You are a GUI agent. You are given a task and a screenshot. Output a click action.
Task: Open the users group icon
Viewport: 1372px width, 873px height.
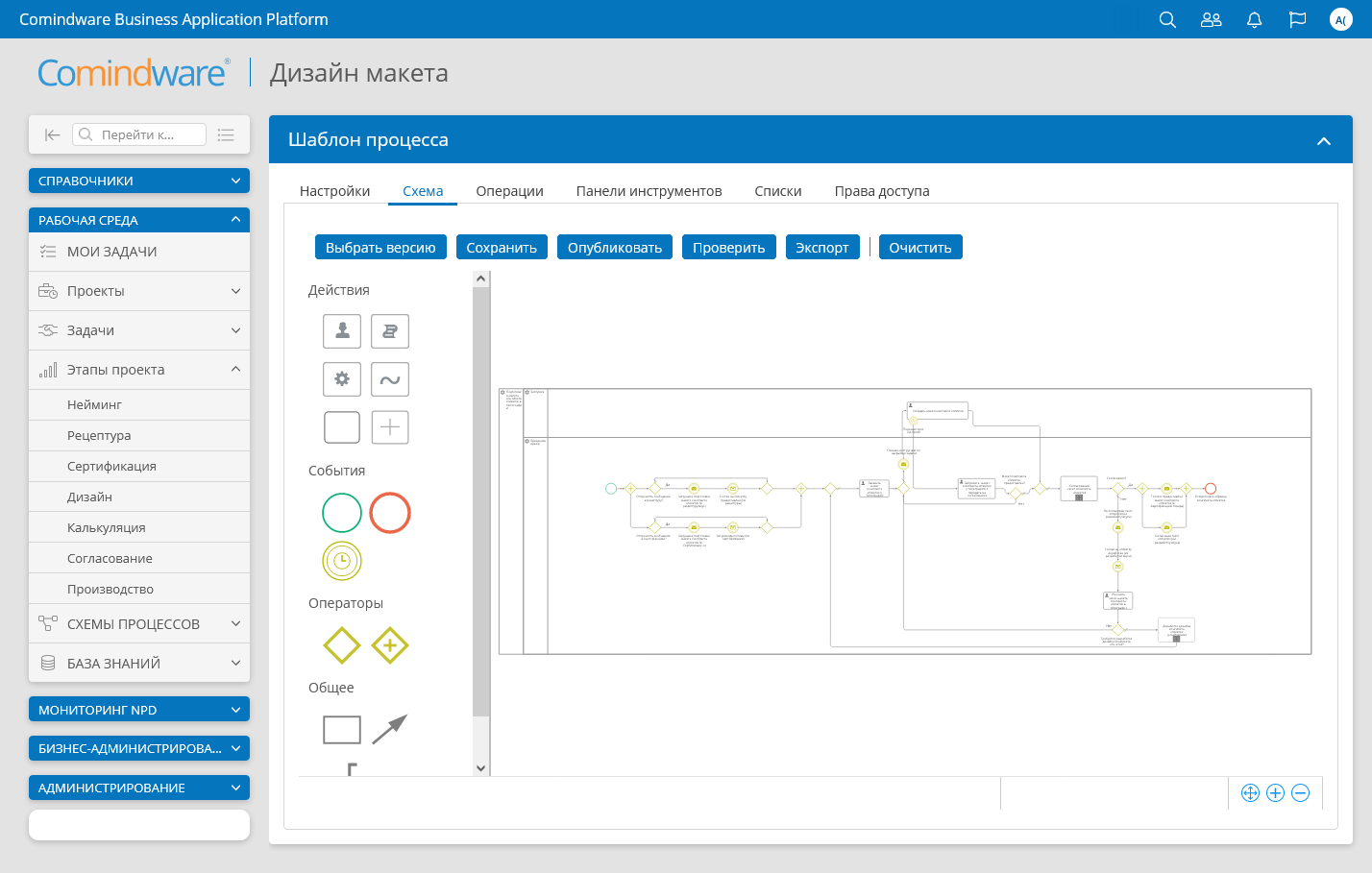click(1211, 19)
